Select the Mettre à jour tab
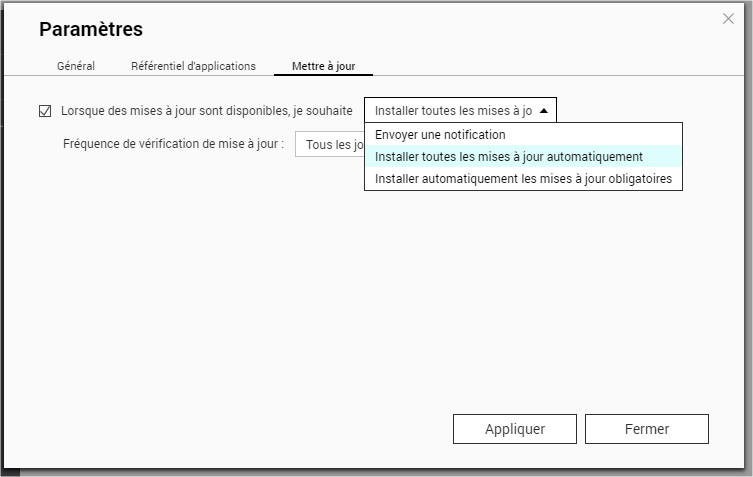Viewport: 753px width, 477px height. pyautogui.click(x=322, y=66)
